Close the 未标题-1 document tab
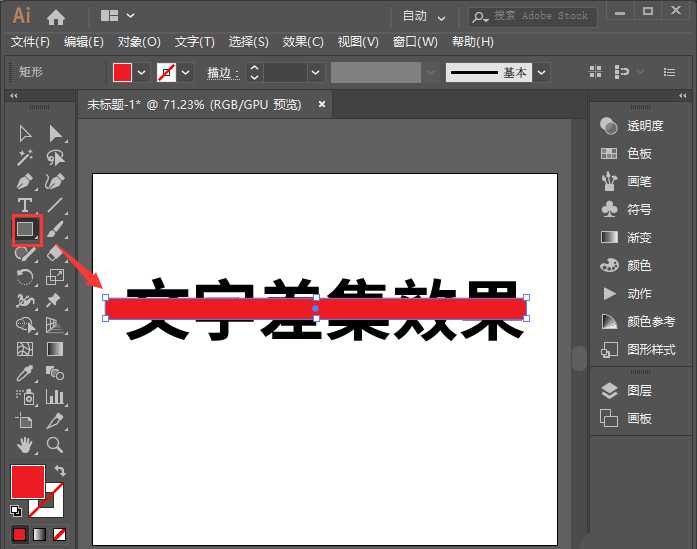This screenshot has width=697, height=549. click(x=322, y=103)
